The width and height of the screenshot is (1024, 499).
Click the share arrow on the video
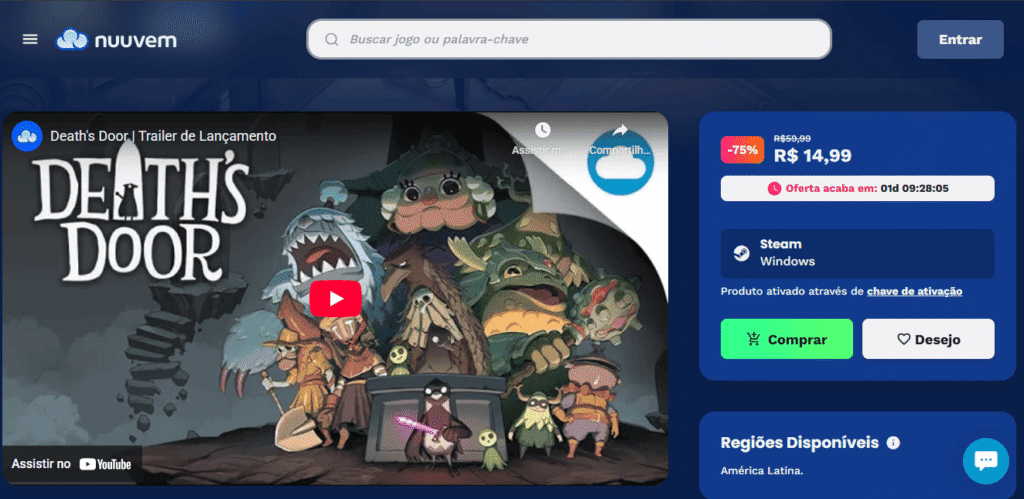[619, 131]
